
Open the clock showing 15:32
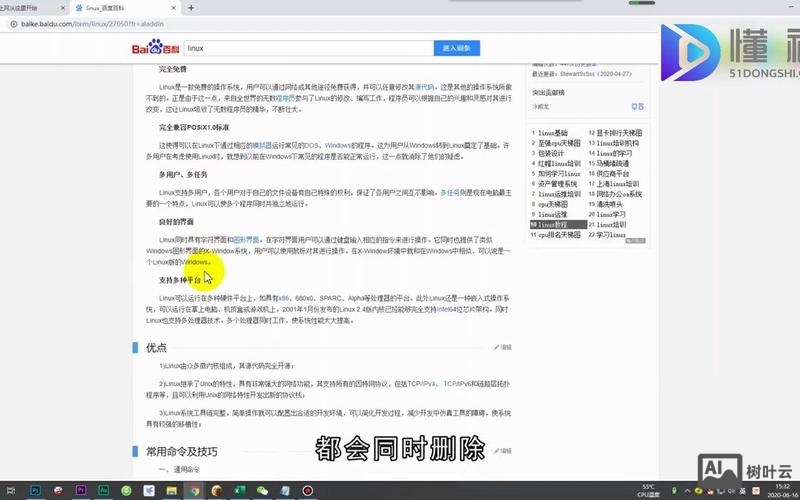(783, 490)
